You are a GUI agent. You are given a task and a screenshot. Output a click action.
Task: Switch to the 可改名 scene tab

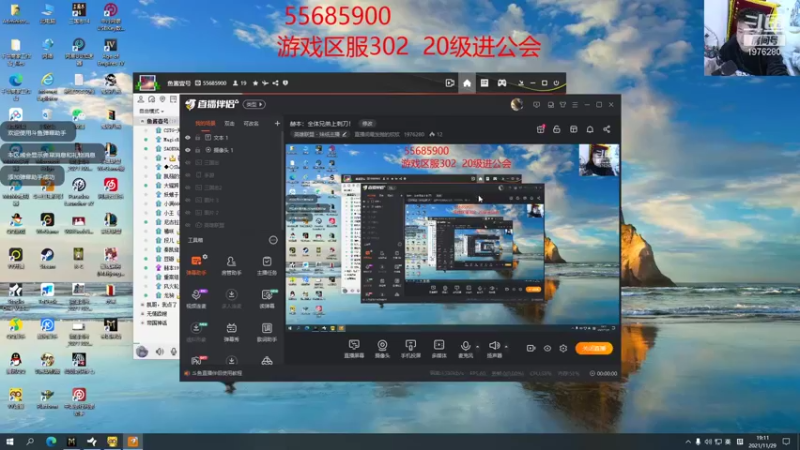point(251,123)
